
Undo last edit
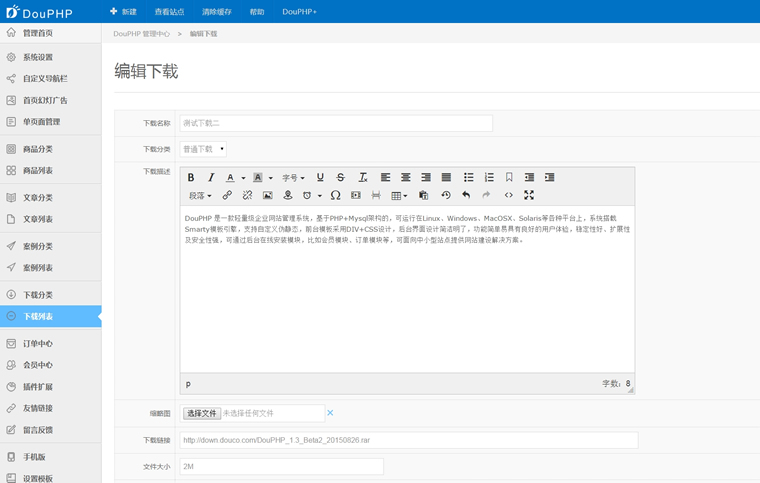pyautogui.click(x=466, y=195)
